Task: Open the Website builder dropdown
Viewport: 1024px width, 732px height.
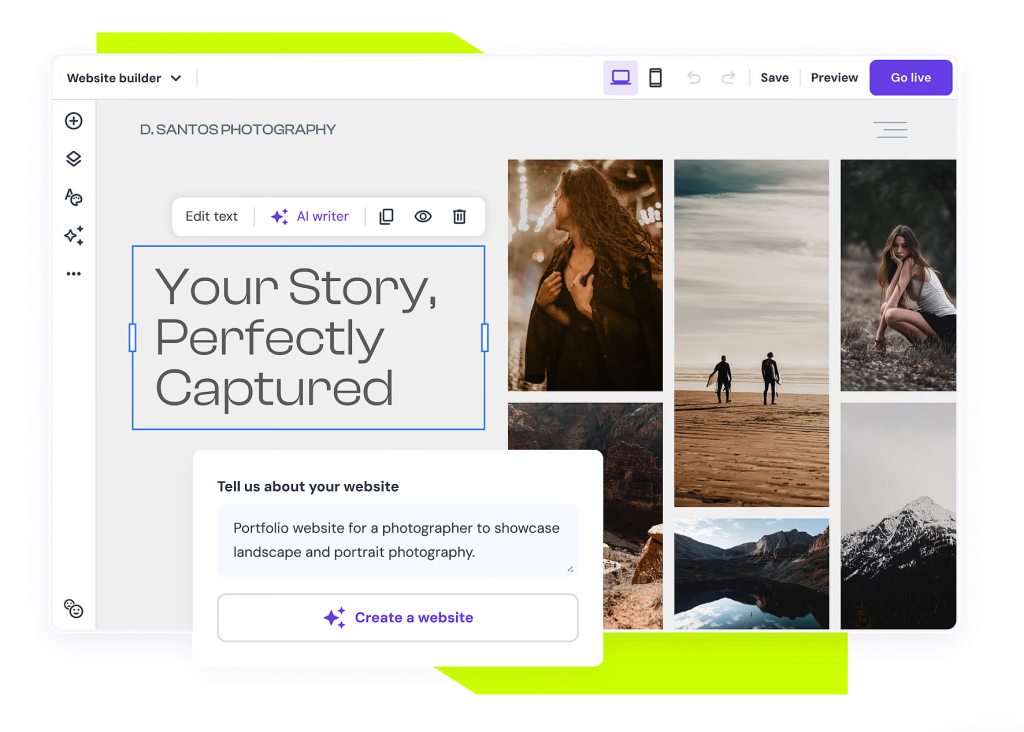Action: (x=123, y=77)
